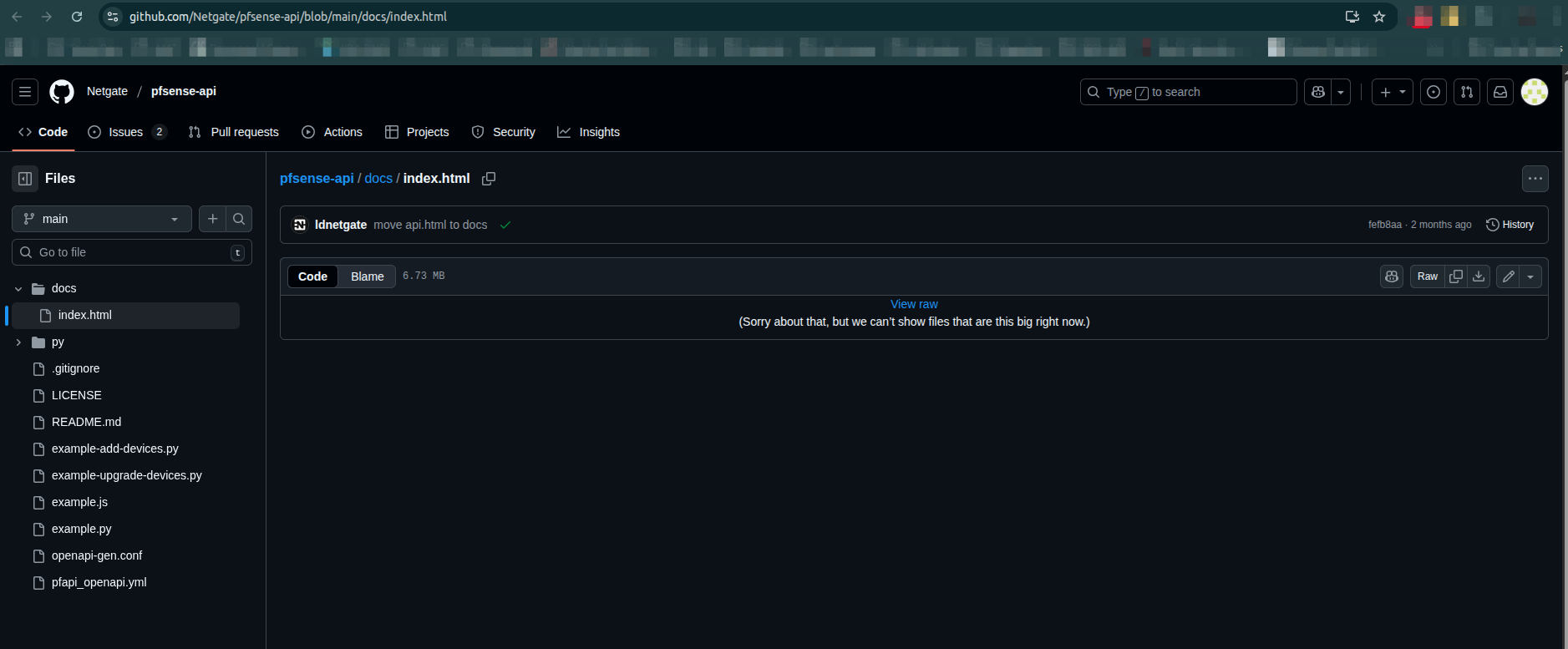The height and width of the screenshot is (649, 1568).
Task: Edit this file pencil icon
Action: tap(1508, 276)
